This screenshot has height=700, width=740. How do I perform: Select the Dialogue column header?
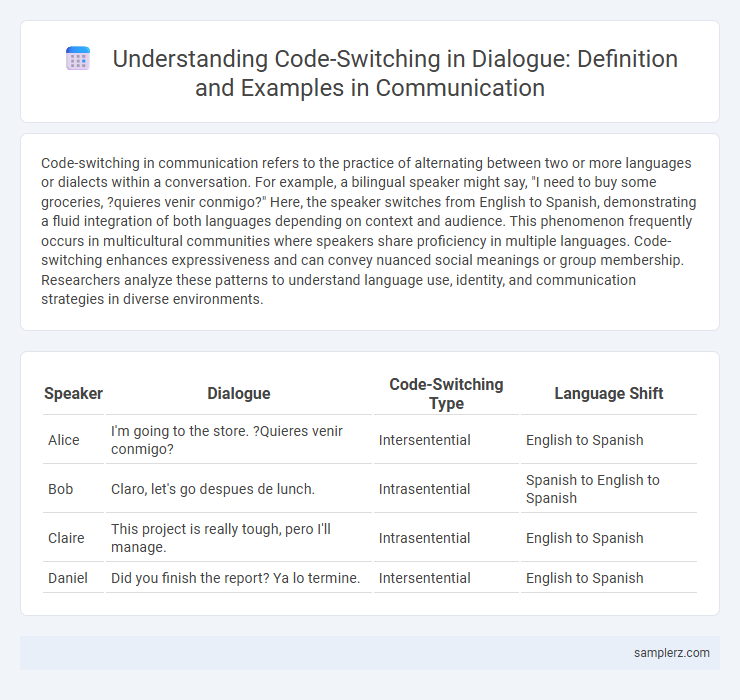(239, 394)
